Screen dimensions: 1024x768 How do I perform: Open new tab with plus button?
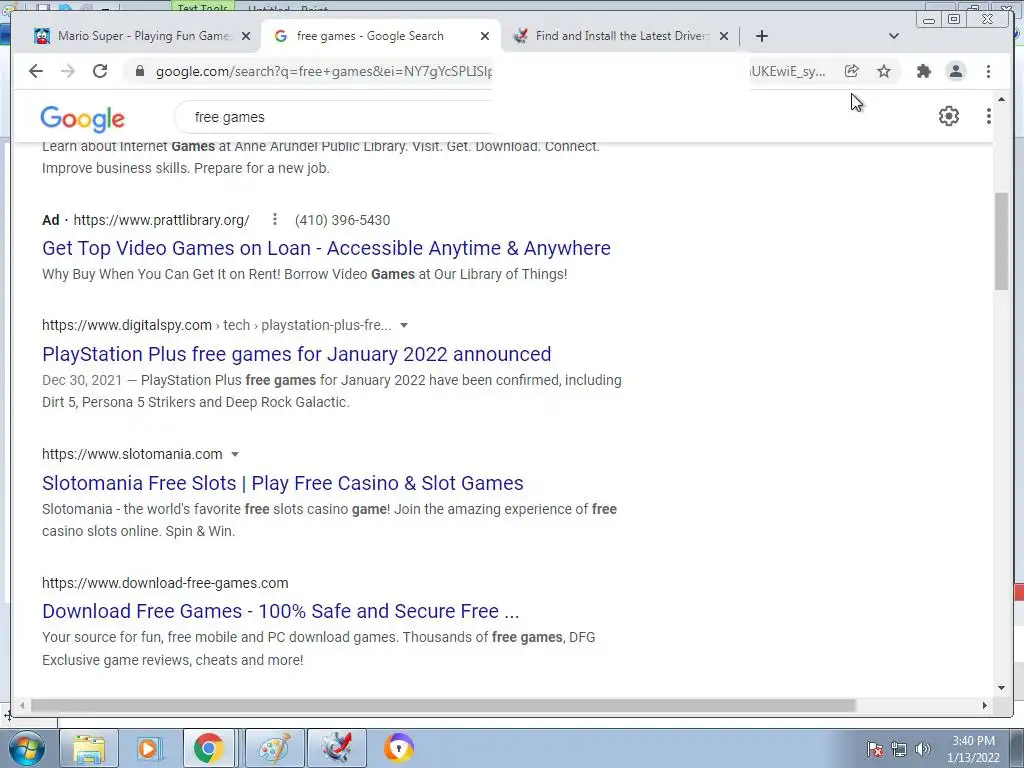[761, 36]
